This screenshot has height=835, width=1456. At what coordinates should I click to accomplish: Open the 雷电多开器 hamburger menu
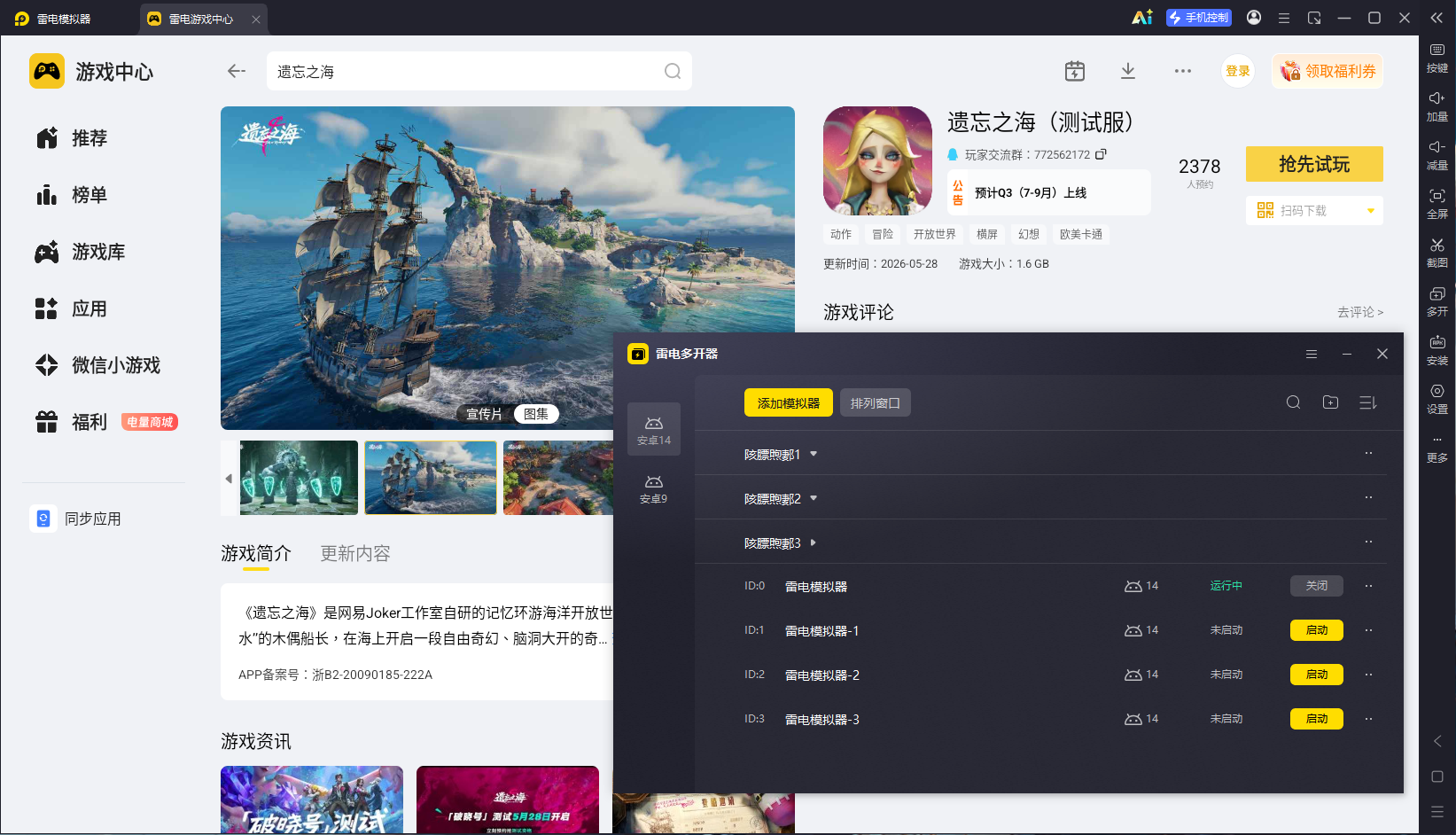1312,354
